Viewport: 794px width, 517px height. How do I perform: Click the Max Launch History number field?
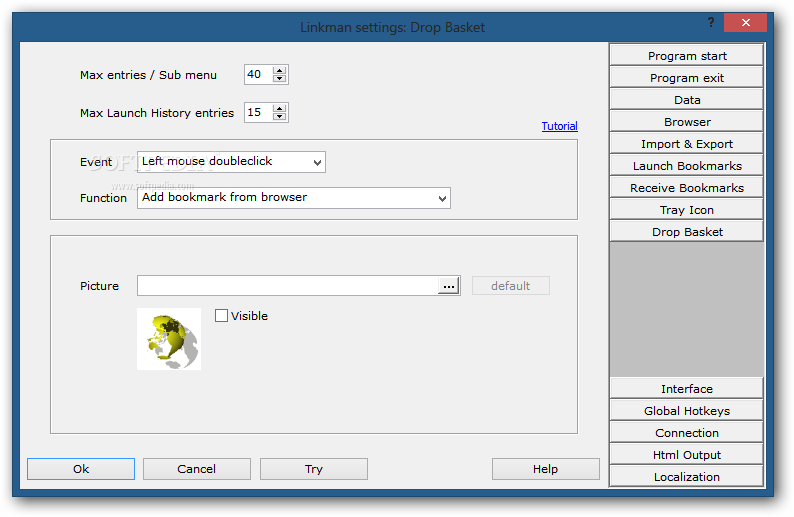tap(259, 112)
